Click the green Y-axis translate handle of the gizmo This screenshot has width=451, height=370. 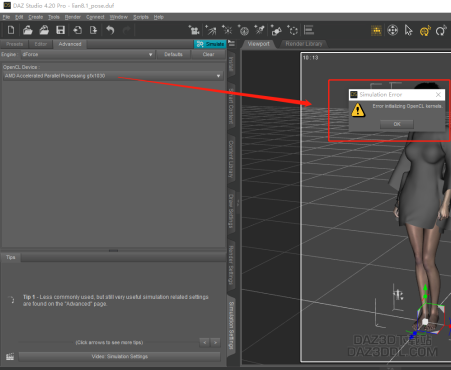425,289
